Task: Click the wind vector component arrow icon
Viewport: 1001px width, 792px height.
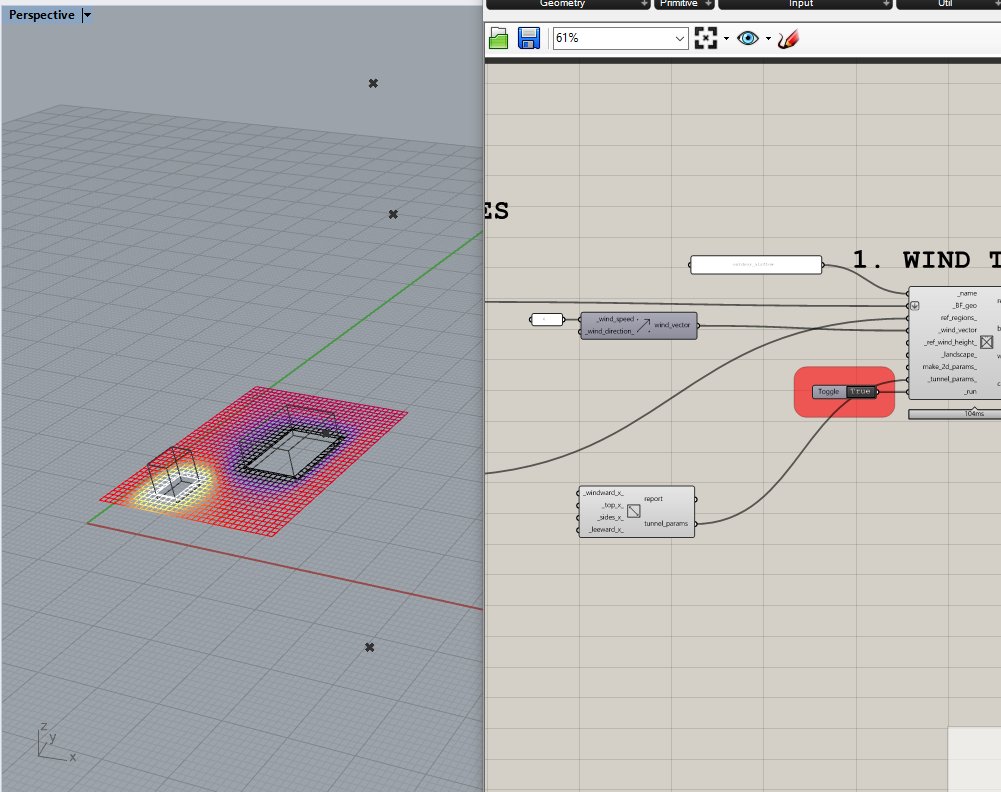Action: (x=643, y=325)
